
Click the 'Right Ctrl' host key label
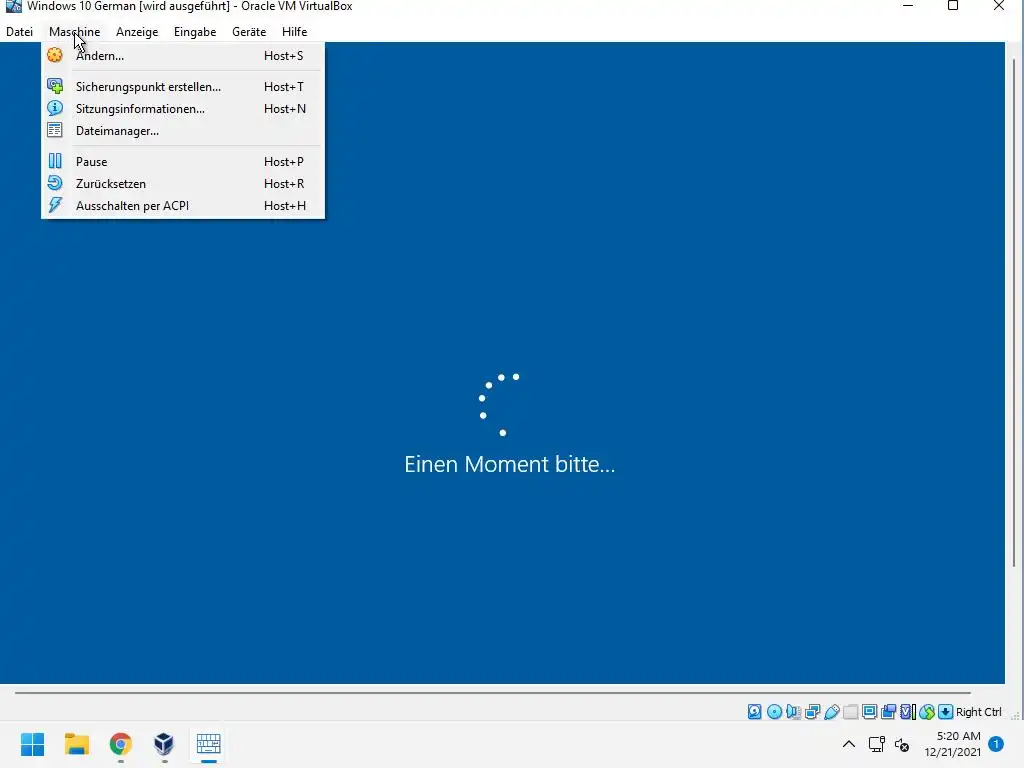[978, 712]
